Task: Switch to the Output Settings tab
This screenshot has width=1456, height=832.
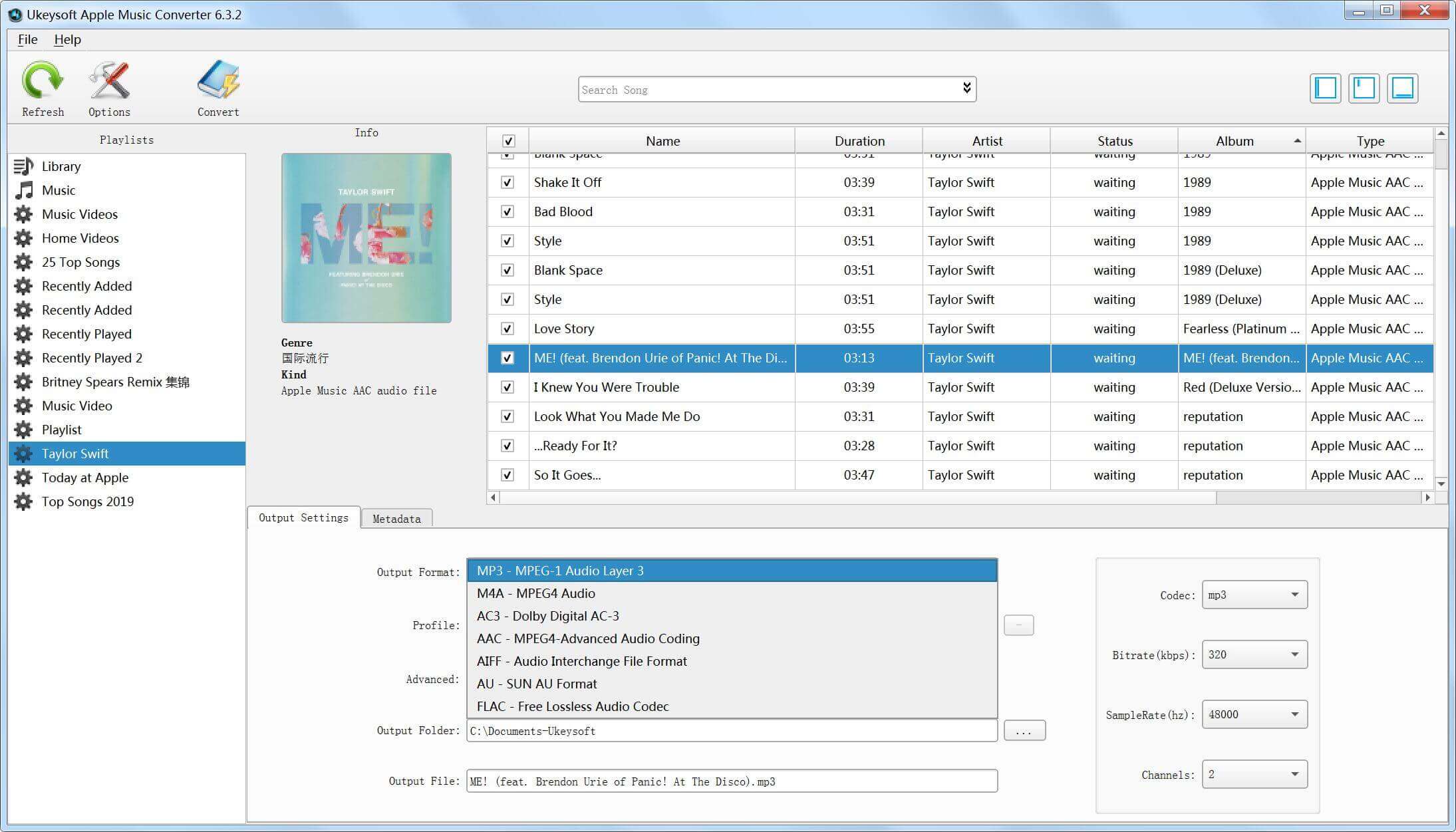Action: 303,518
